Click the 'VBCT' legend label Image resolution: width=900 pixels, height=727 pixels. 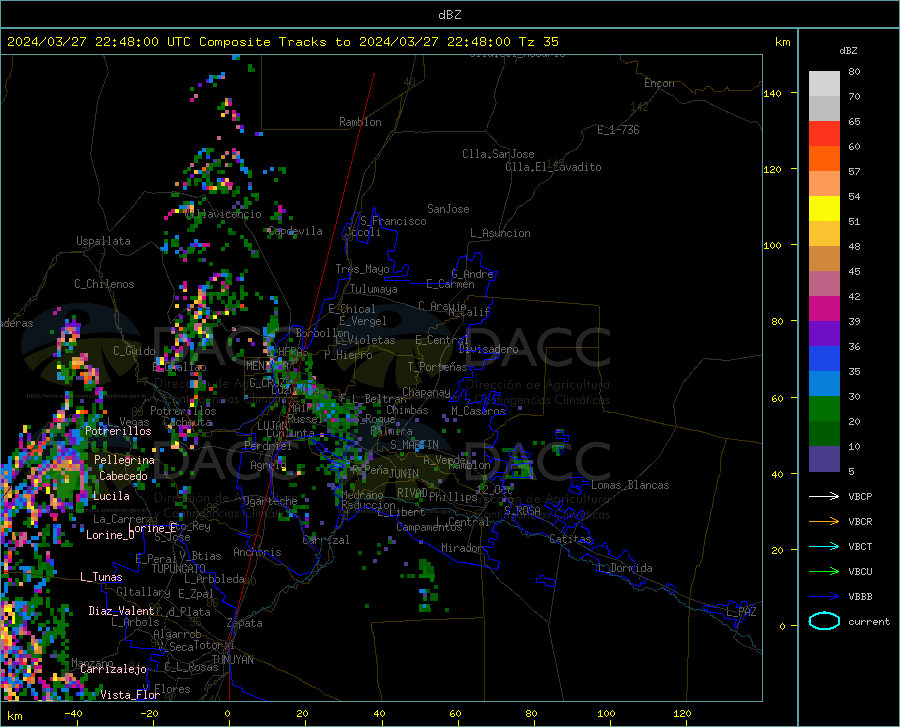[x=860, y=546]
